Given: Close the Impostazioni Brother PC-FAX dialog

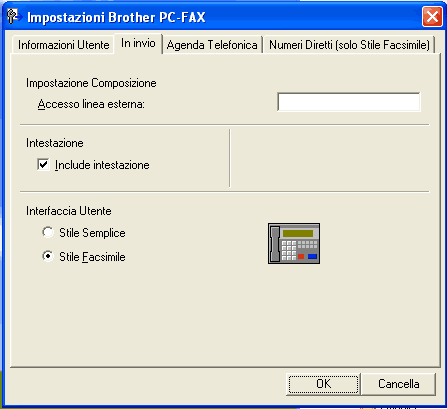Looking at the screenshot, I should pos(432,16).
